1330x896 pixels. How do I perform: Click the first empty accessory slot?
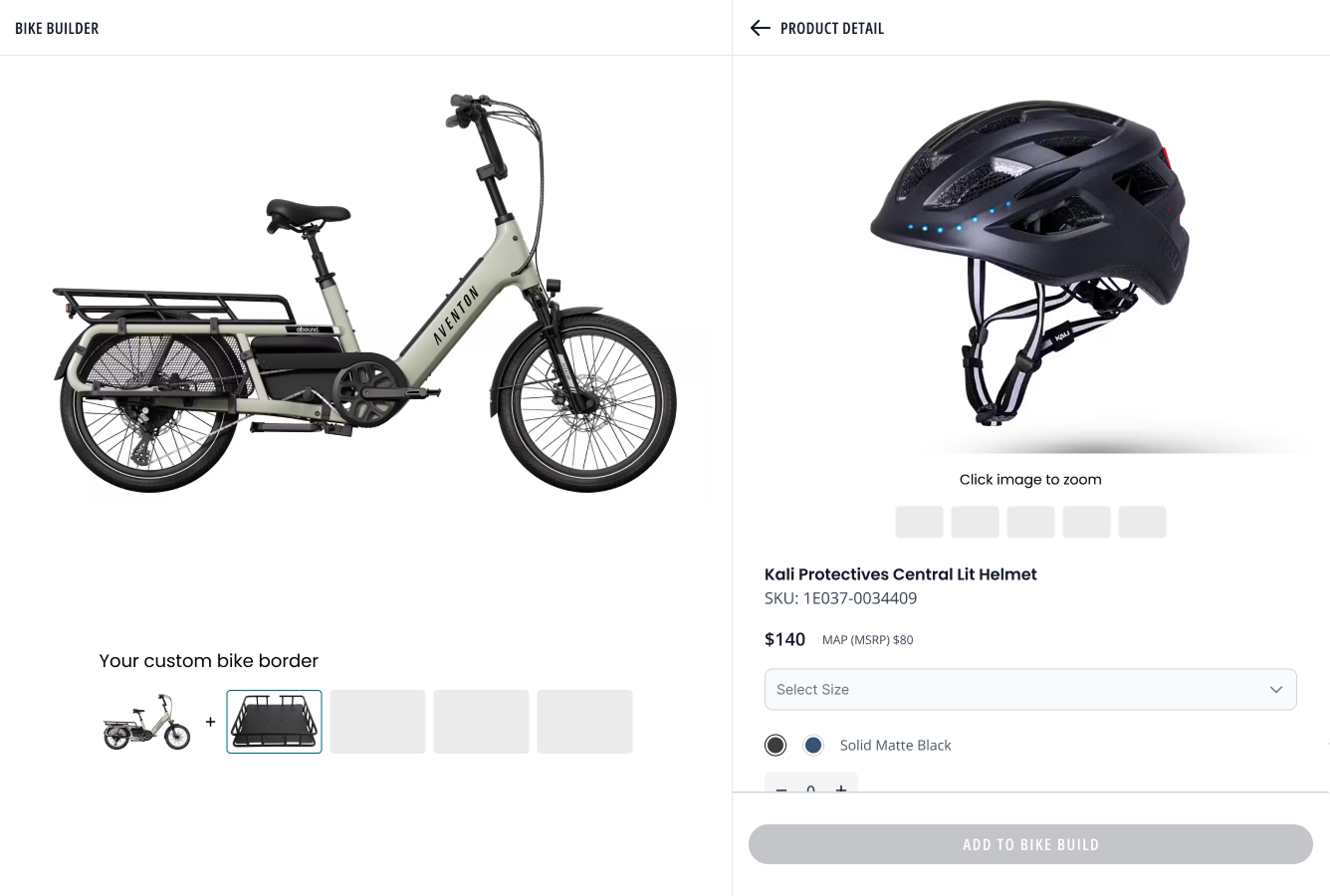[377, 722]
